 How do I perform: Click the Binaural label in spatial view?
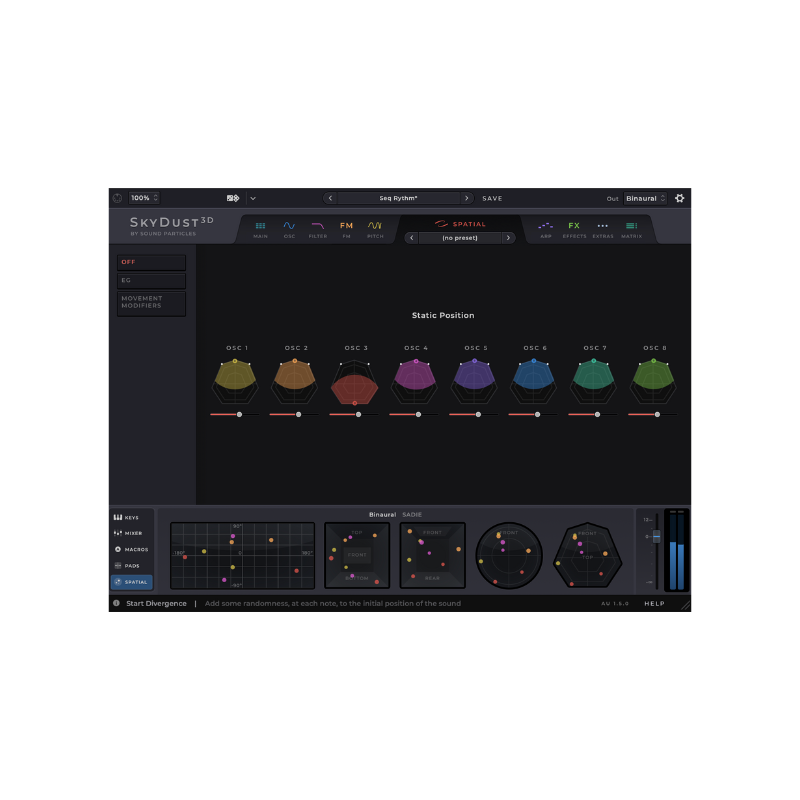(x=383, y=515)
